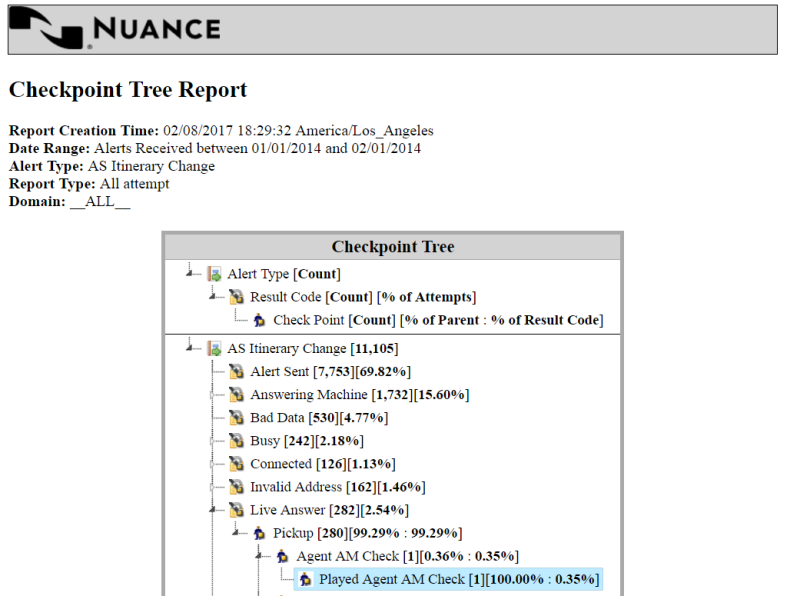Viewport: 800px width, 596px height.
Task: Expand the Invalid Address node
Action: [213, 487]
